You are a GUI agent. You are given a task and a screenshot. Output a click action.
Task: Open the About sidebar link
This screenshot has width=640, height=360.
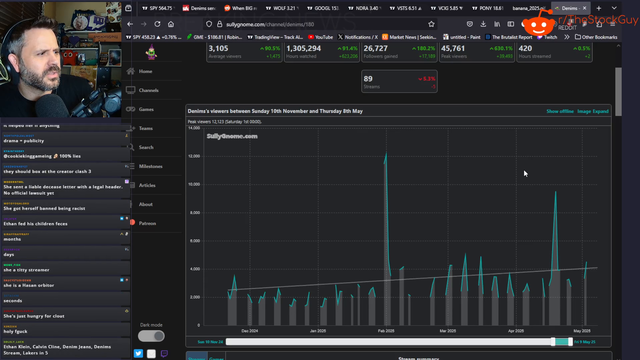pyautogui.click(x=146, y=204)
